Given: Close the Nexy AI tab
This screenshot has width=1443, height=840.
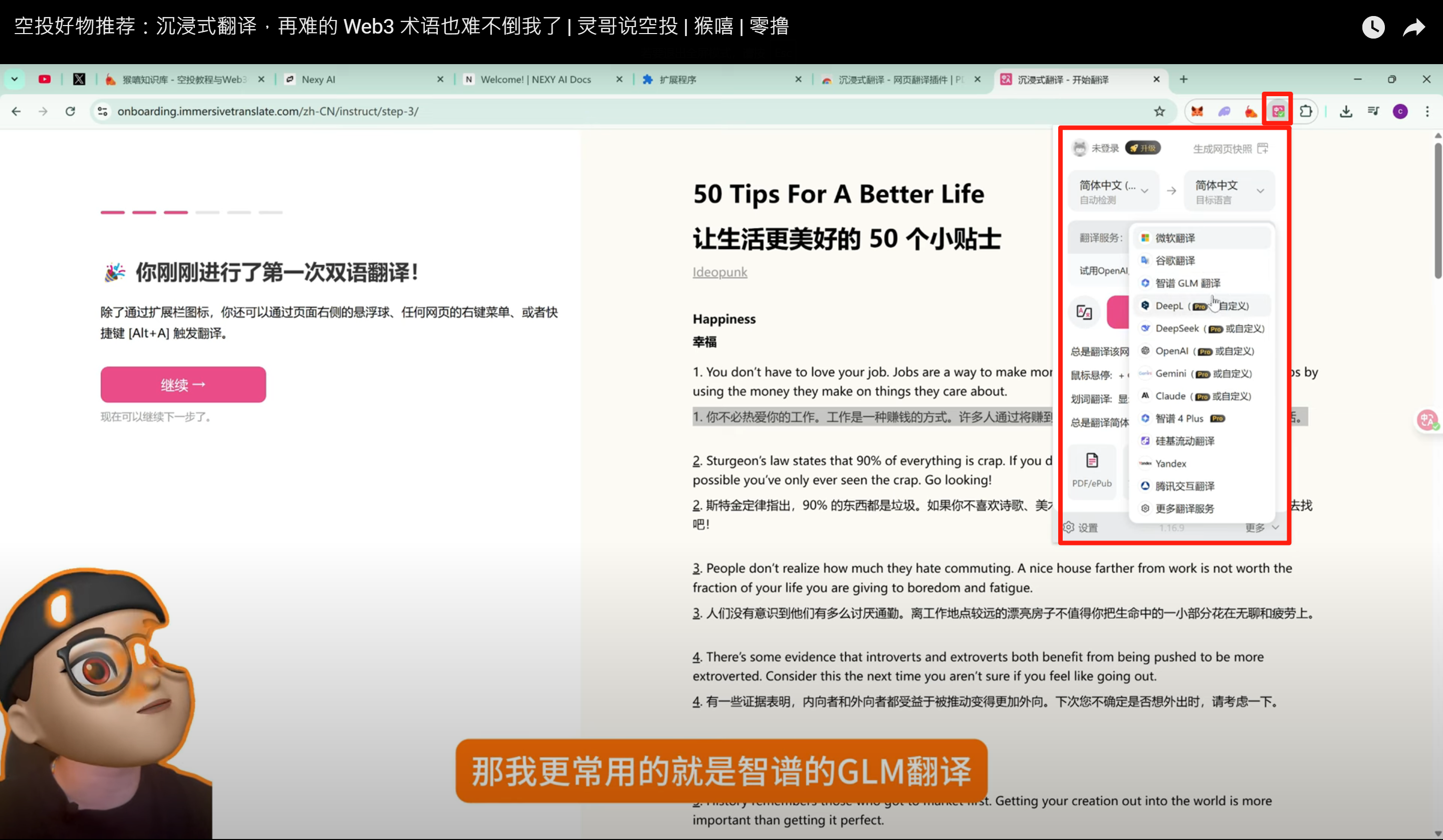Looking at the screenshot, I should [x=440, y=80].
